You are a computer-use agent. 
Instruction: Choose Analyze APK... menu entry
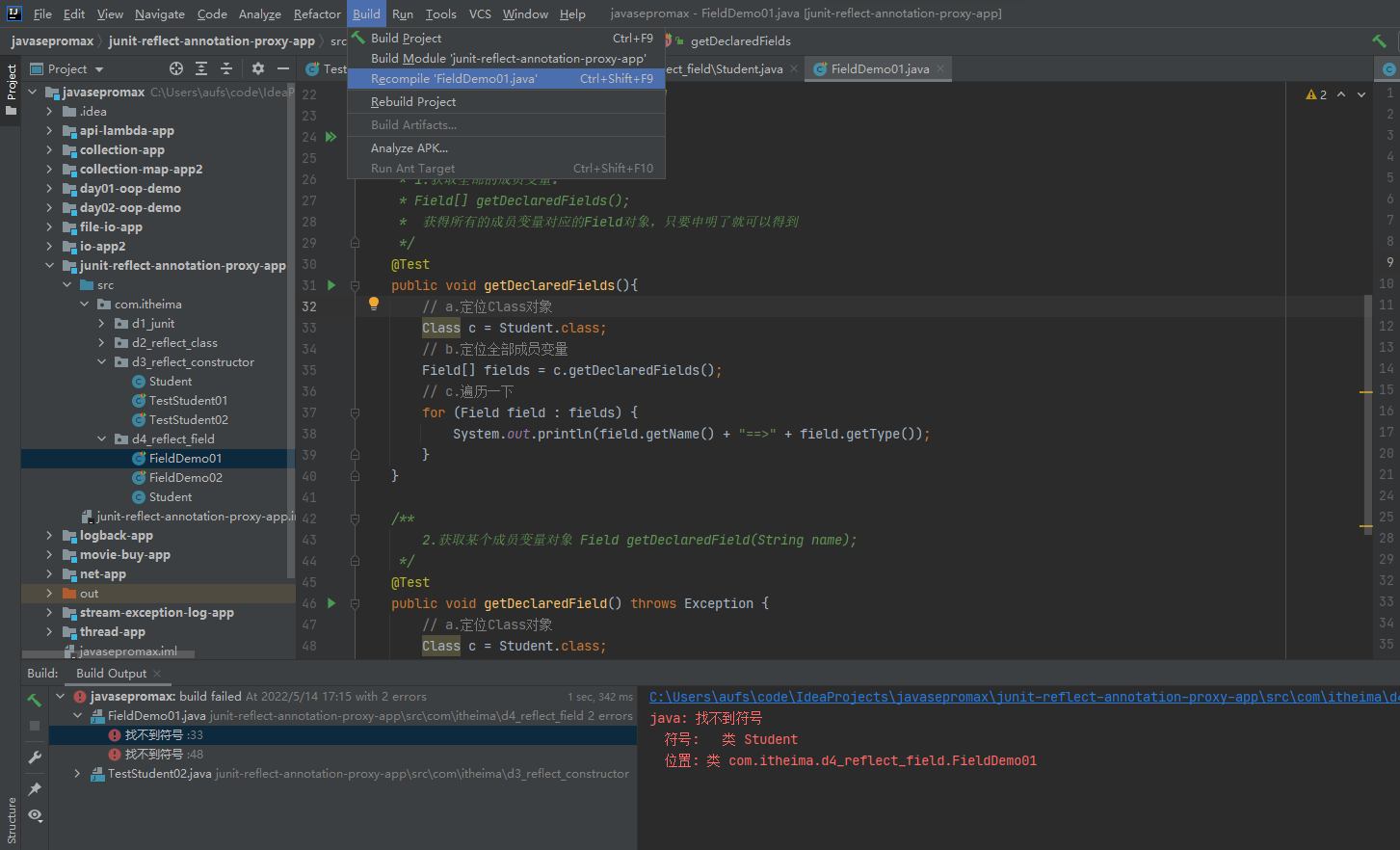point(506,147)
